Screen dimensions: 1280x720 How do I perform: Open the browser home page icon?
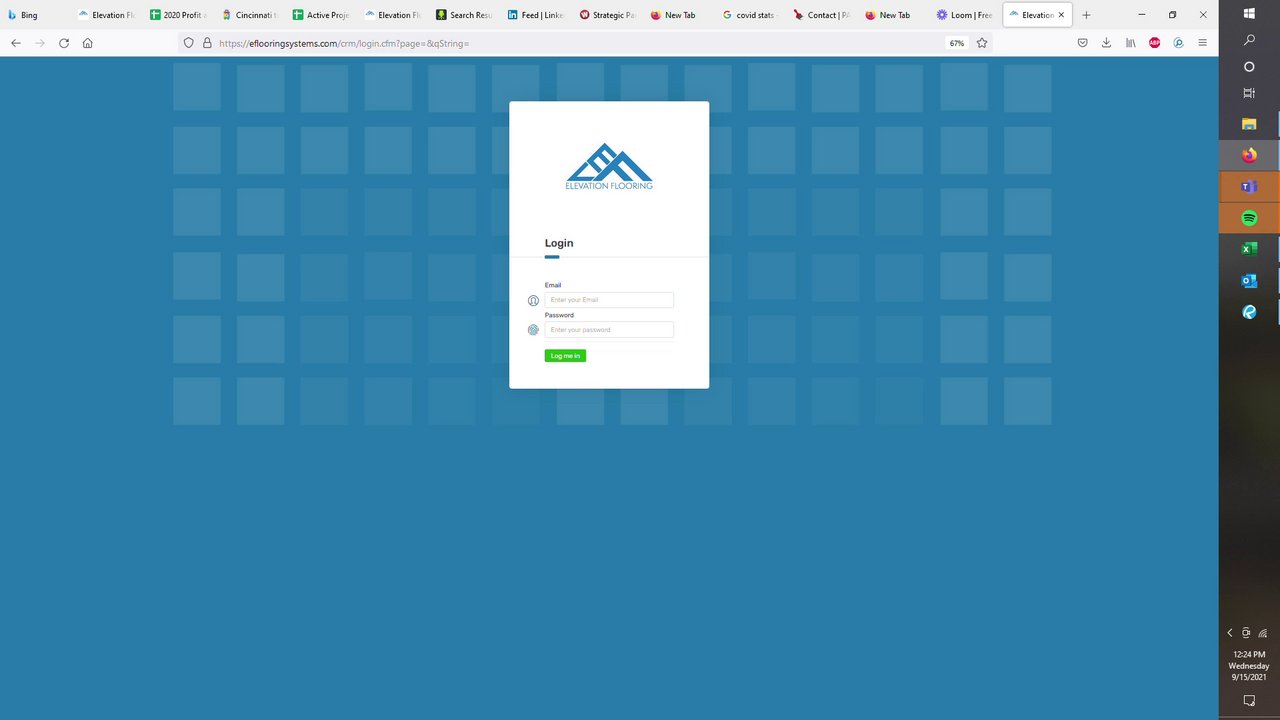pyautogui.click(x=88, y=43)
